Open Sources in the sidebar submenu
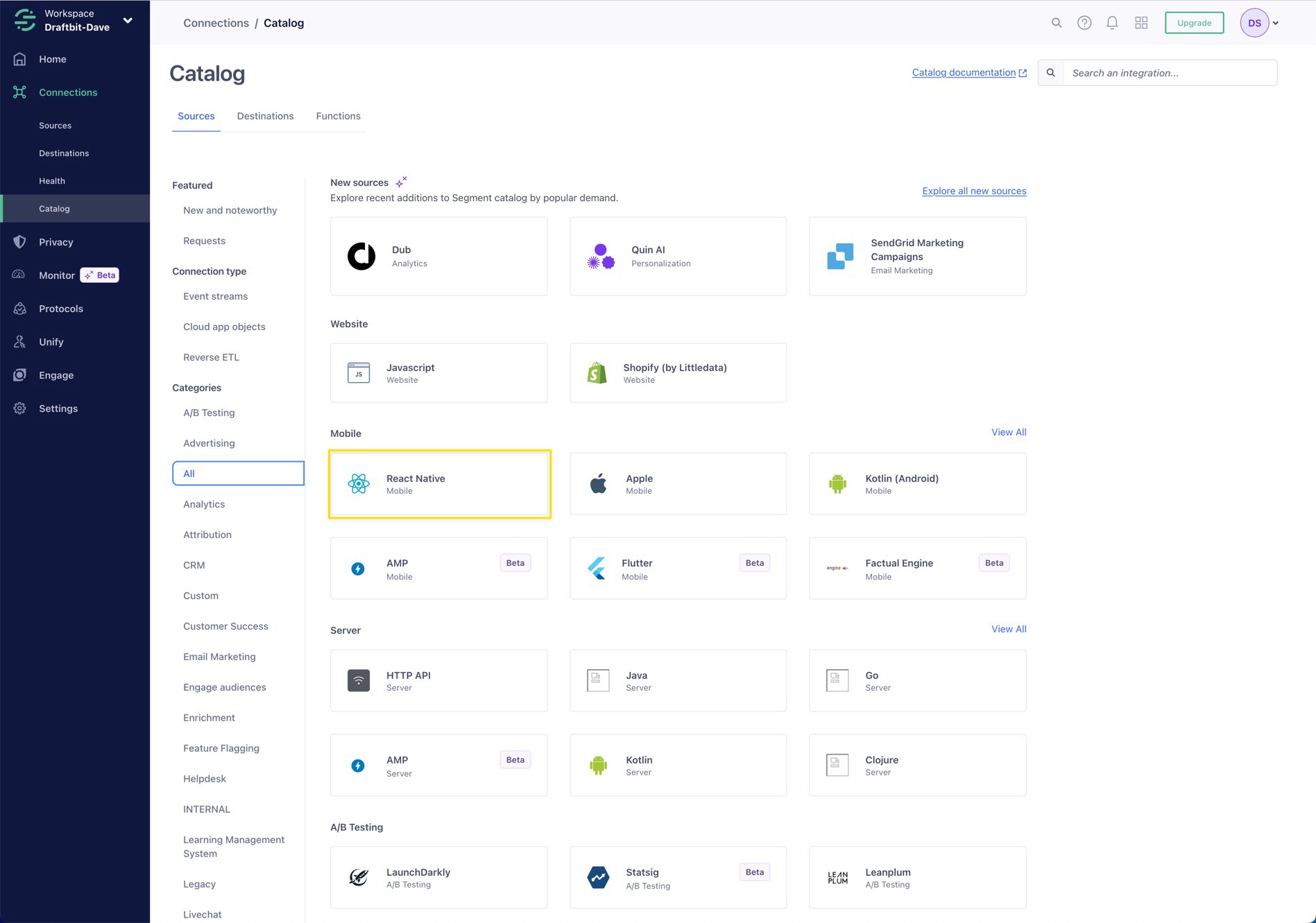Image resolution: width=1316 pixels, height=923 pixels. click(55, 126)
